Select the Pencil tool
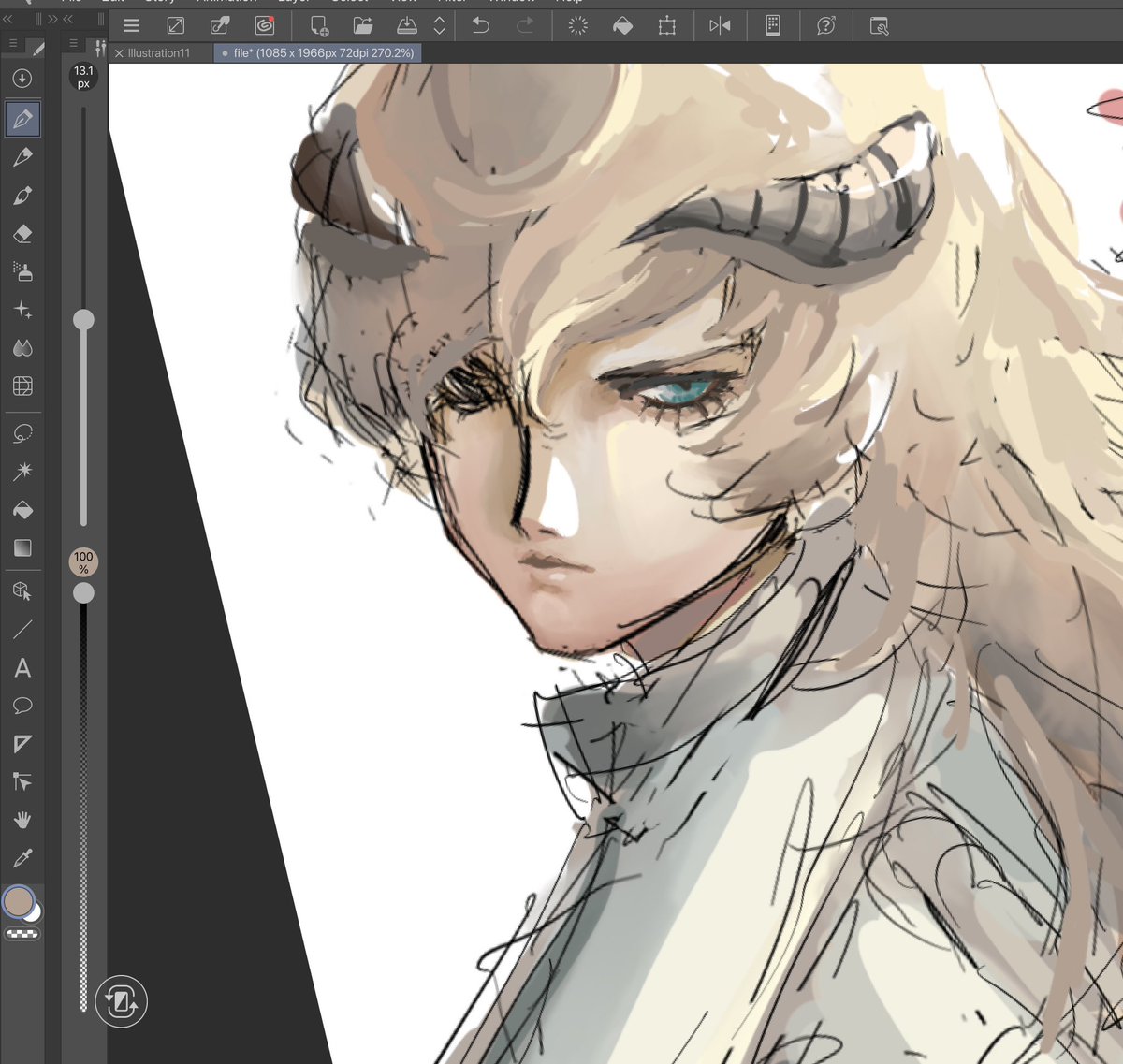The height and width of the screenshot is (1064, 1123). (22, 157)
